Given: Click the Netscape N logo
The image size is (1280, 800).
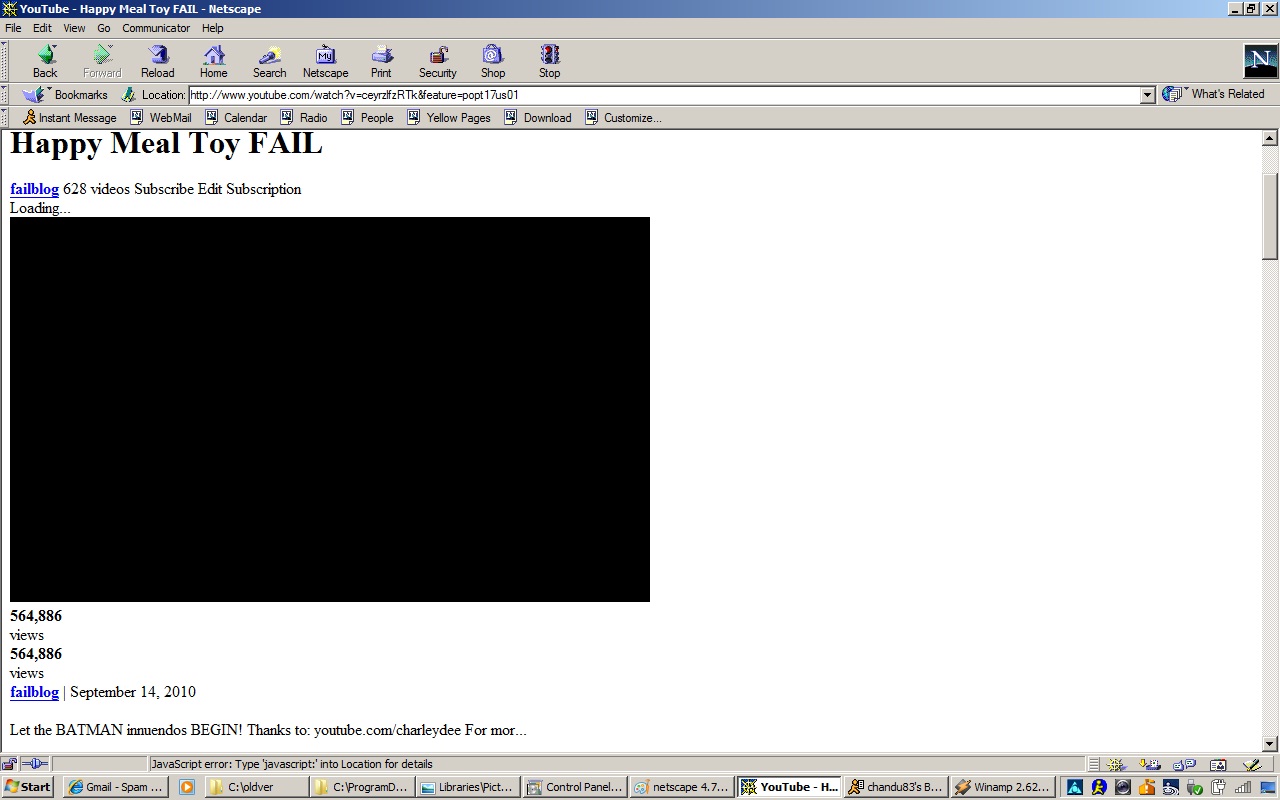Looking at the screenshot, I should tap(1260, 61).
